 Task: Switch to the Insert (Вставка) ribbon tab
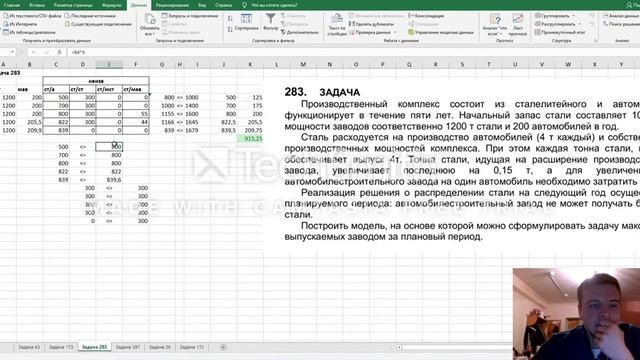tap(37, 5)
